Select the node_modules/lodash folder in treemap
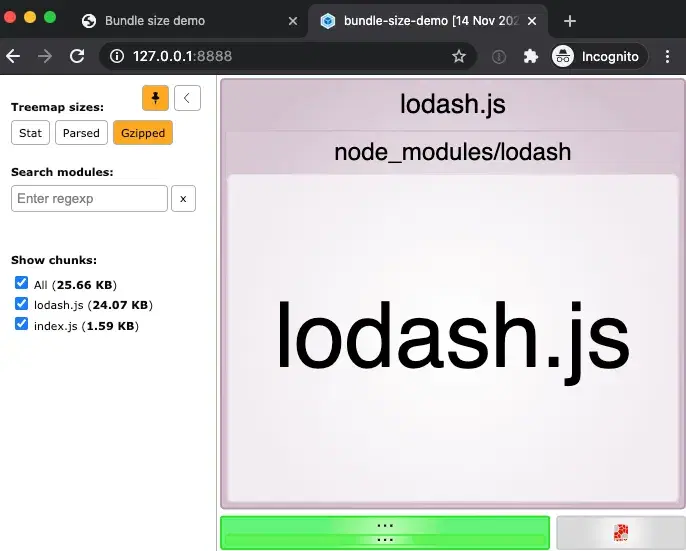The height and width of the screenshot is (551, 686). coord(453,152)
